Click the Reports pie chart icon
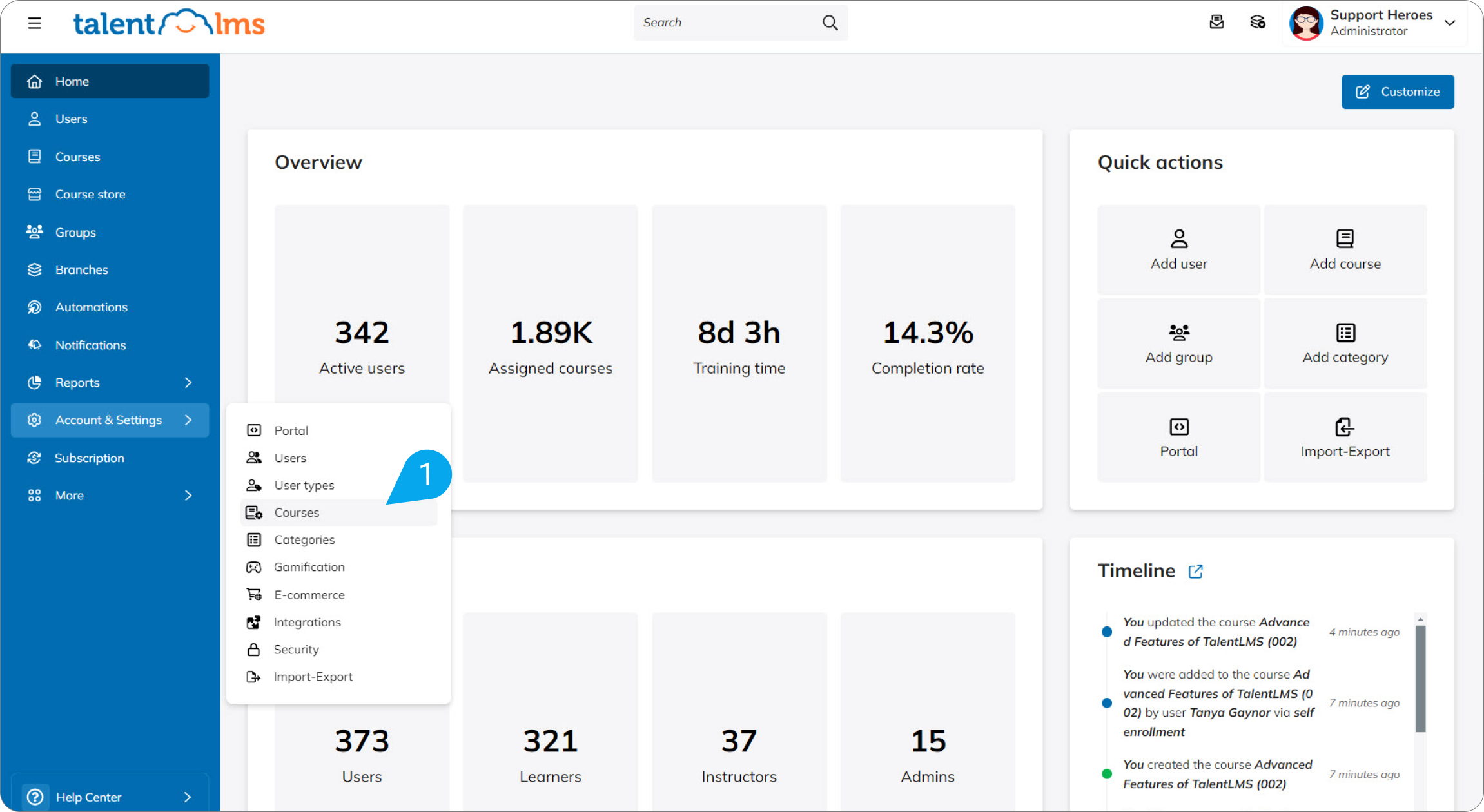This screenshot has width=1484, height=812. pyautogui.click(x=35, y=383)
